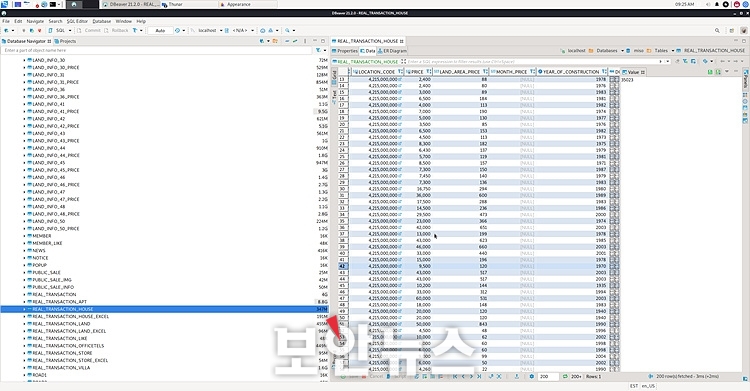Click the YEAR_OF_CONSTRUCTION column header

pyautogui.click(x=571, y=72)
